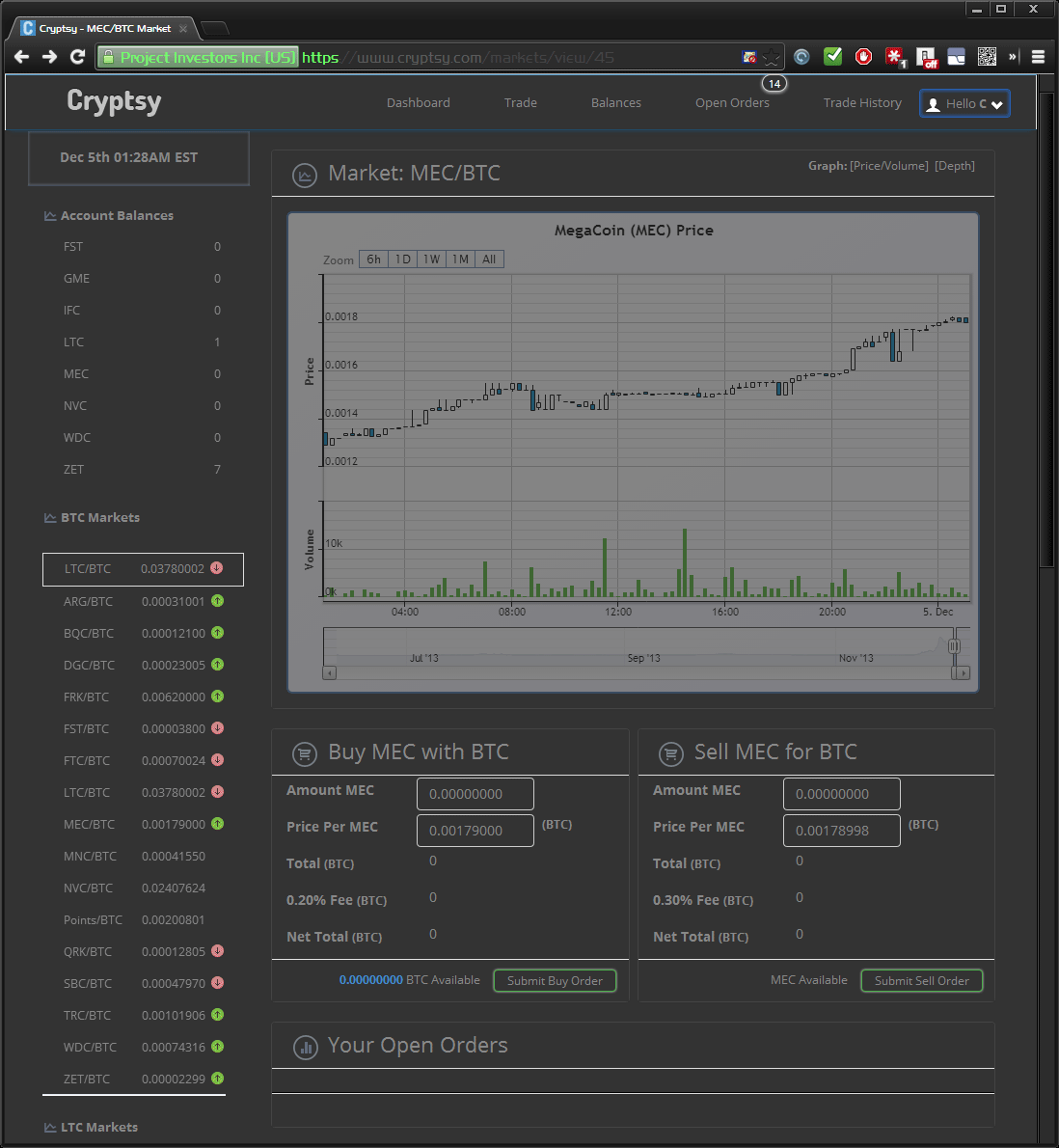
Task: Click the 0.00000000 BTC Available link
Action: pyautogui.click(x=371, y=979)
